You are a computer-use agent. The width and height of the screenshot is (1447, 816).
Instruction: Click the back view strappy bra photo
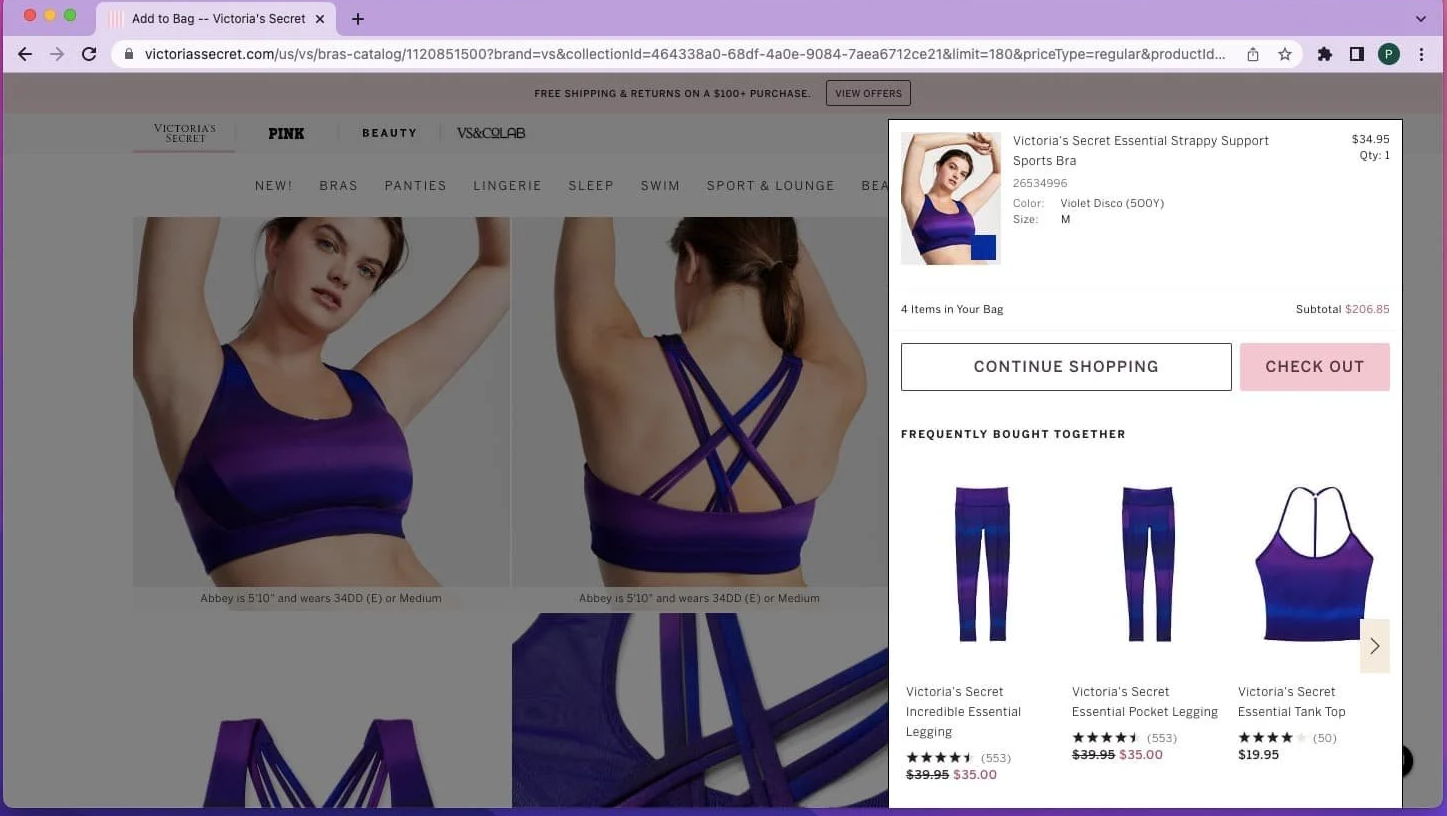pos(699,402)
